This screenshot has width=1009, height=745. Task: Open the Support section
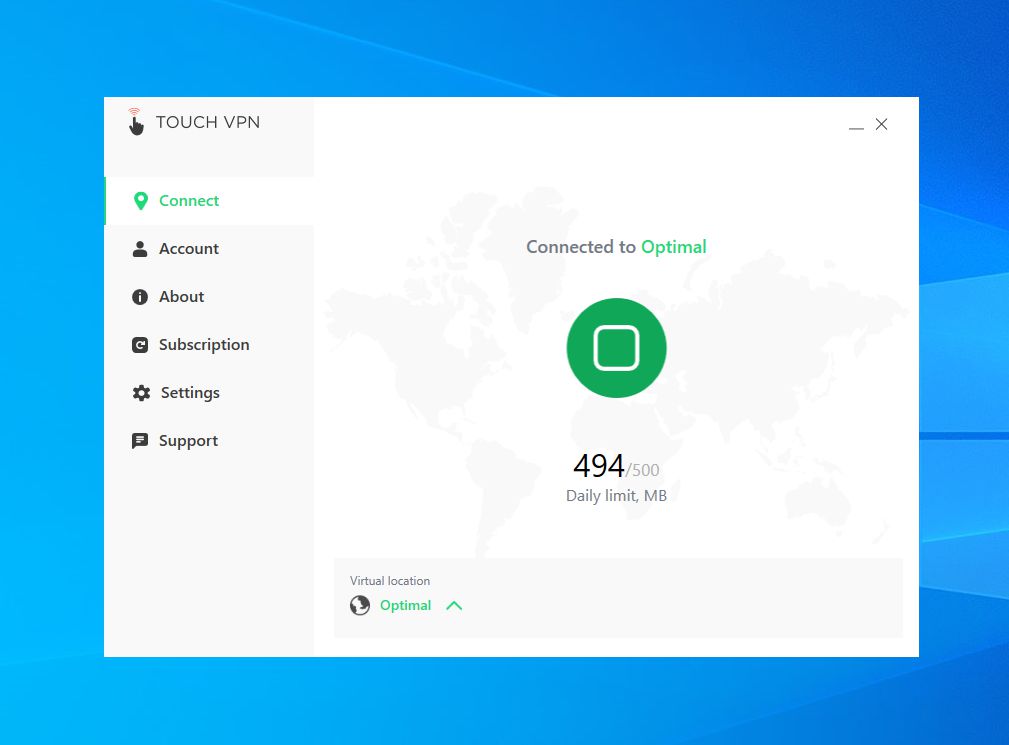[x=188, y=441]
